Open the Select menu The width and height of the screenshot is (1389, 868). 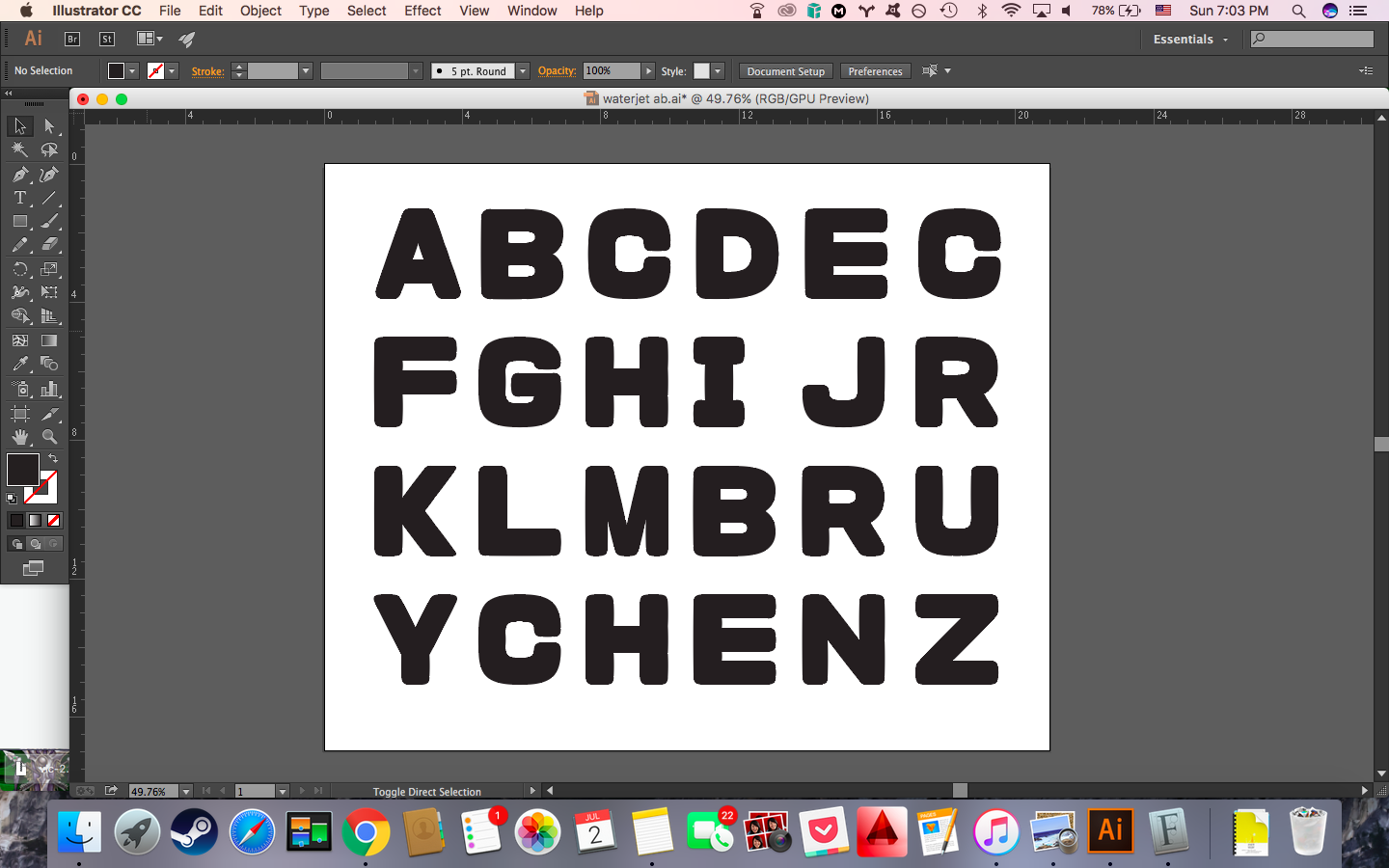[x=367, y=11]
